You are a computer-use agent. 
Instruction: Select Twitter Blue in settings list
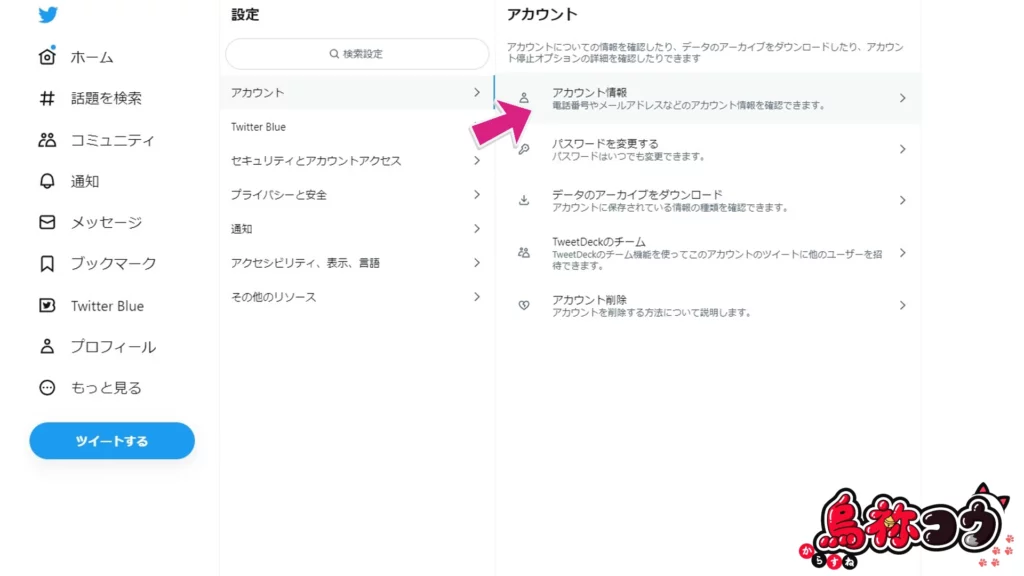pos(355,127)
